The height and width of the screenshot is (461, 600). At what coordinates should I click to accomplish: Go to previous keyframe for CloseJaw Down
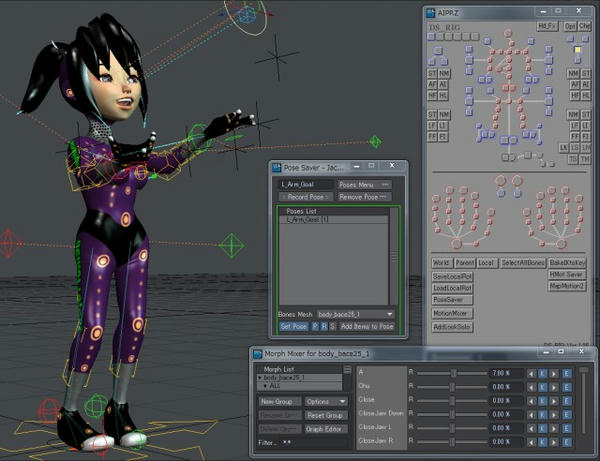[531, 415]
